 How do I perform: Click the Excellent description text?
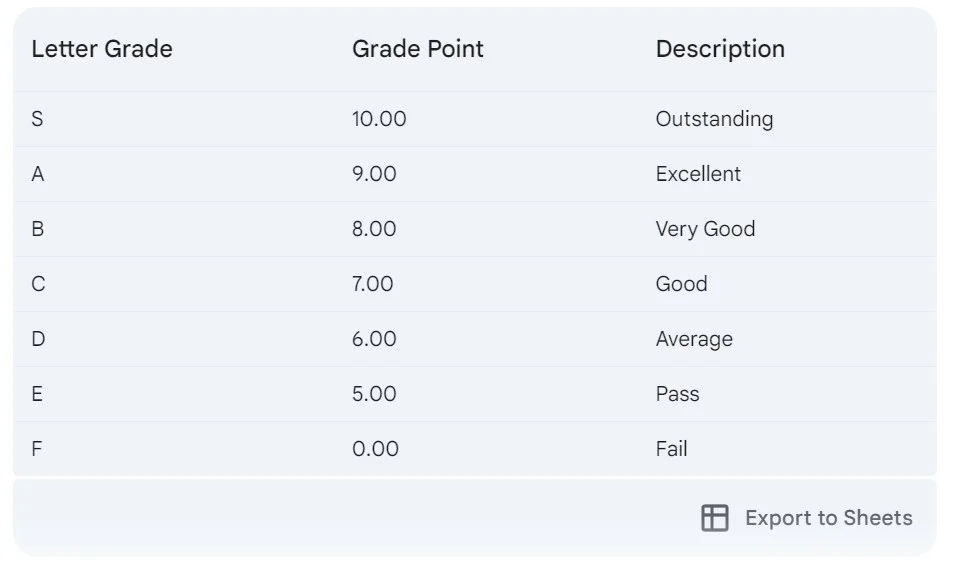pos(698,174)
